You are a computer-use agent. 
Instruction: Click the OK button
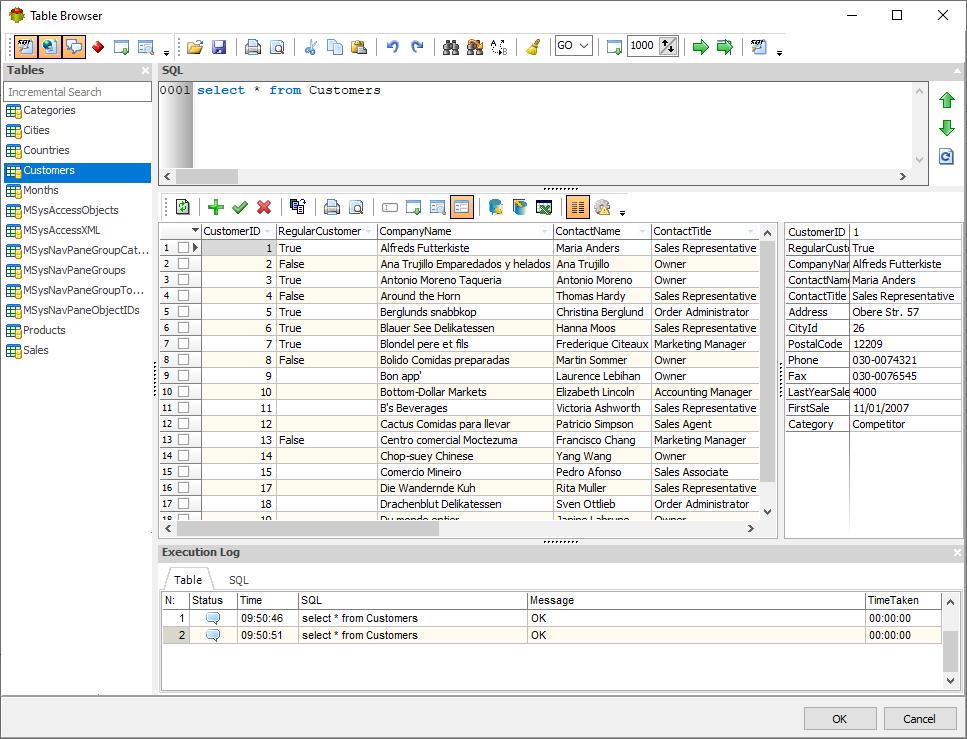pos(840,719)
